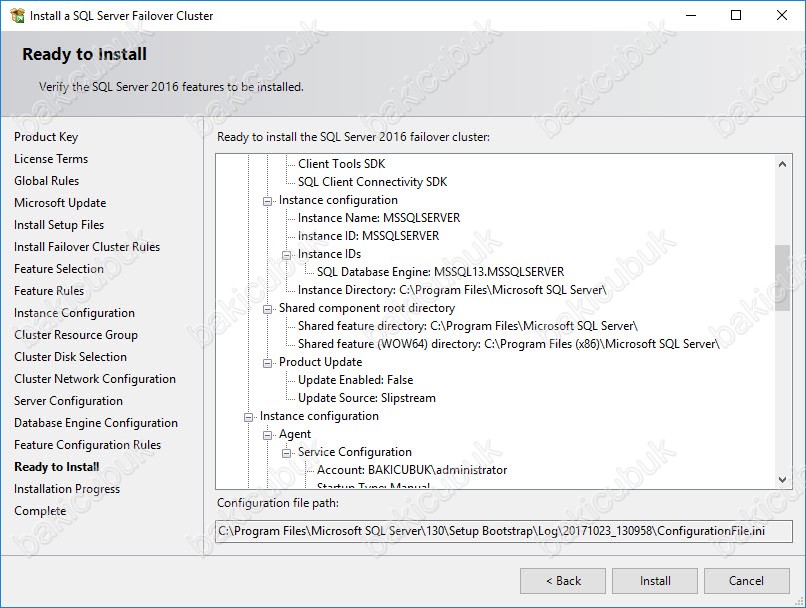Open the Install Setup Files step
The height and width of the screenshot is (608, 806).
point(59,225)
